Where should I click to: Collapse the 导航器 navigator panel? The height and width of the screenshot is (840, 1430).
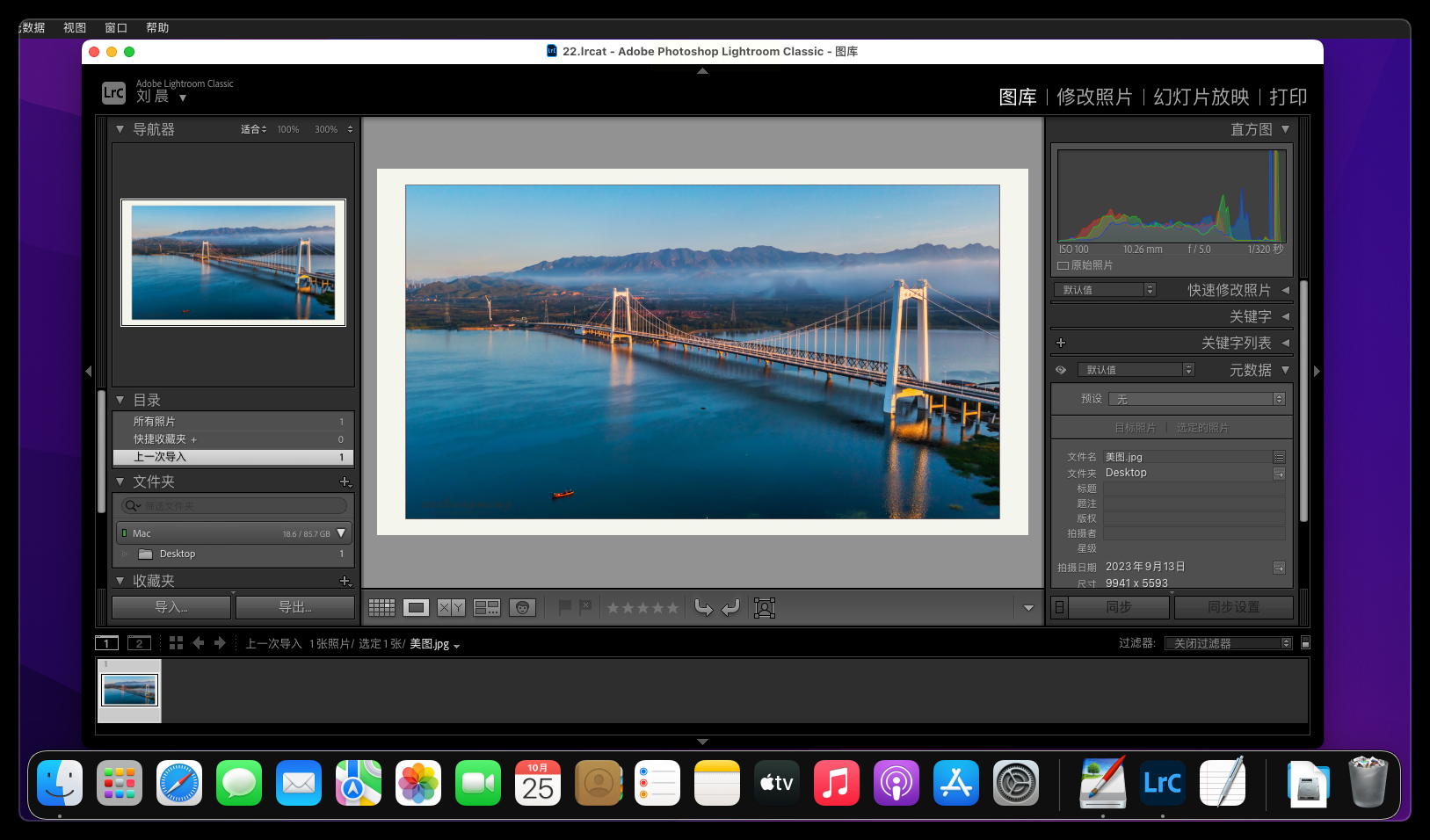coord(120,129)
